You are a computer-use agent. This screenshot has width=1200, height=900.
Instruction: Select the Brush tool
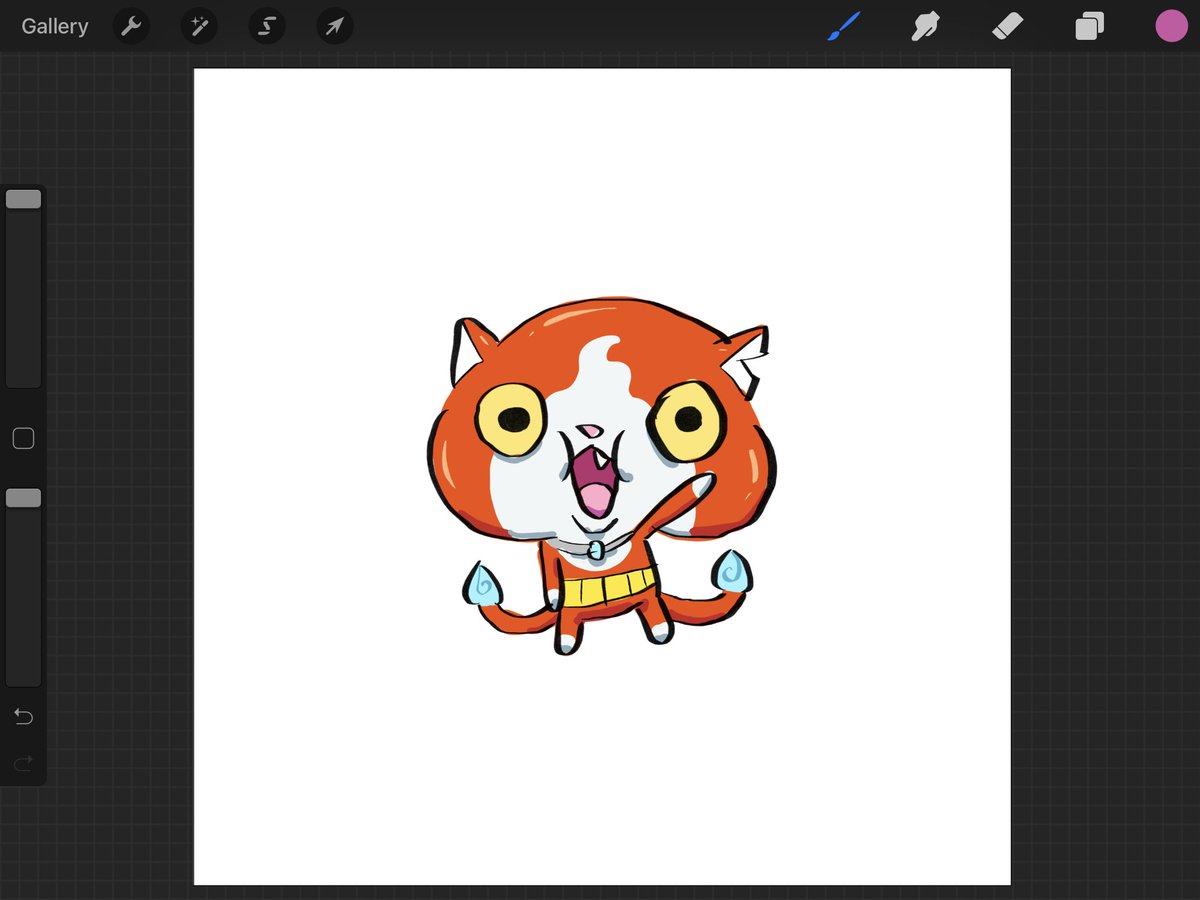(844, 26)
